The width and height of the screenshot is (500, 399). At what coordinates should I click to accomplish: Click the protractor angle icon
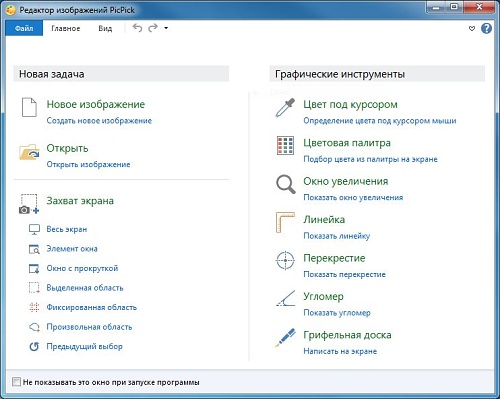coord(286,298)
